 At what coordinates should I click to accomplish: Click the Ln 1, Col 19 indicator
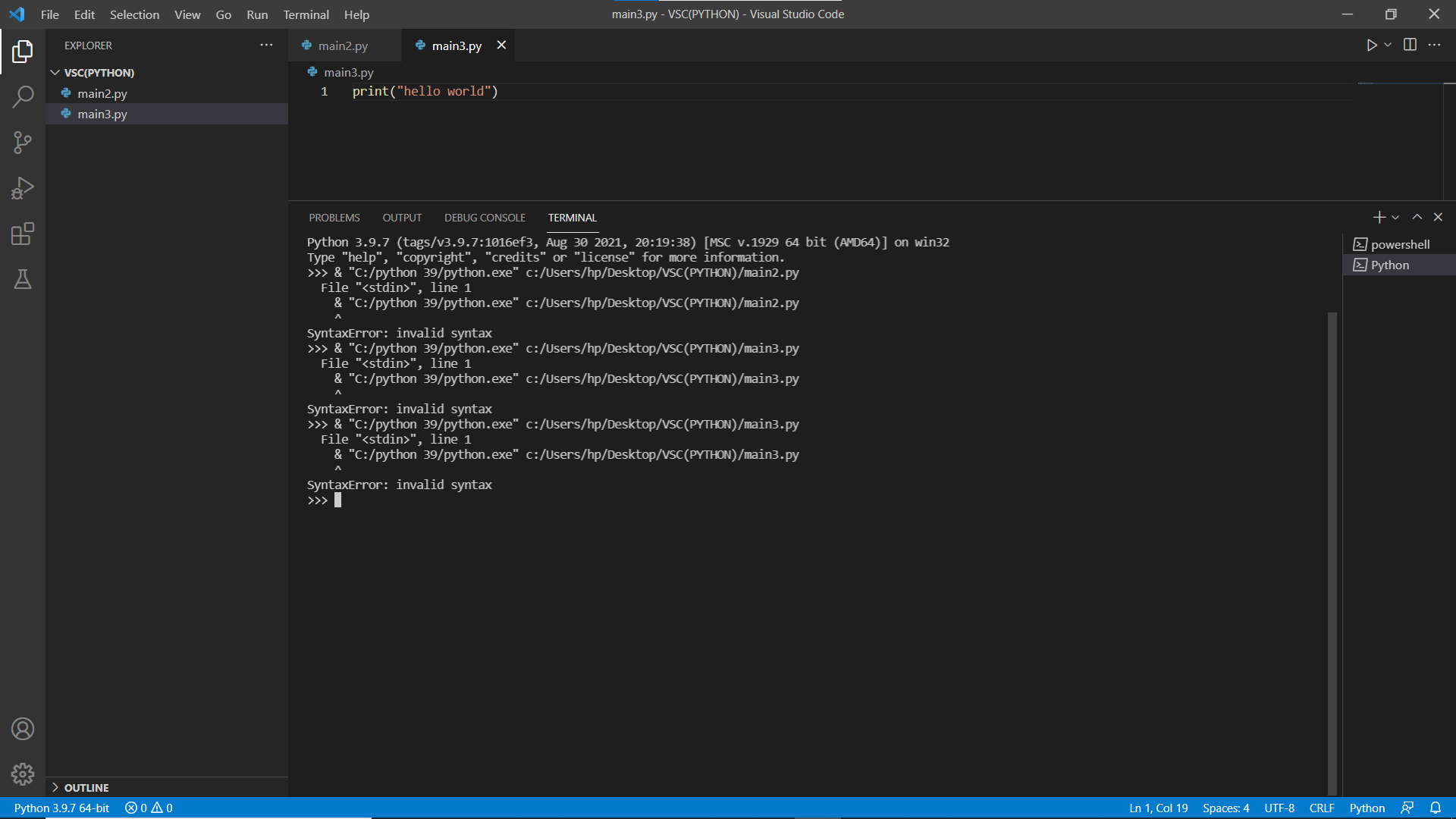(1158, 808)
